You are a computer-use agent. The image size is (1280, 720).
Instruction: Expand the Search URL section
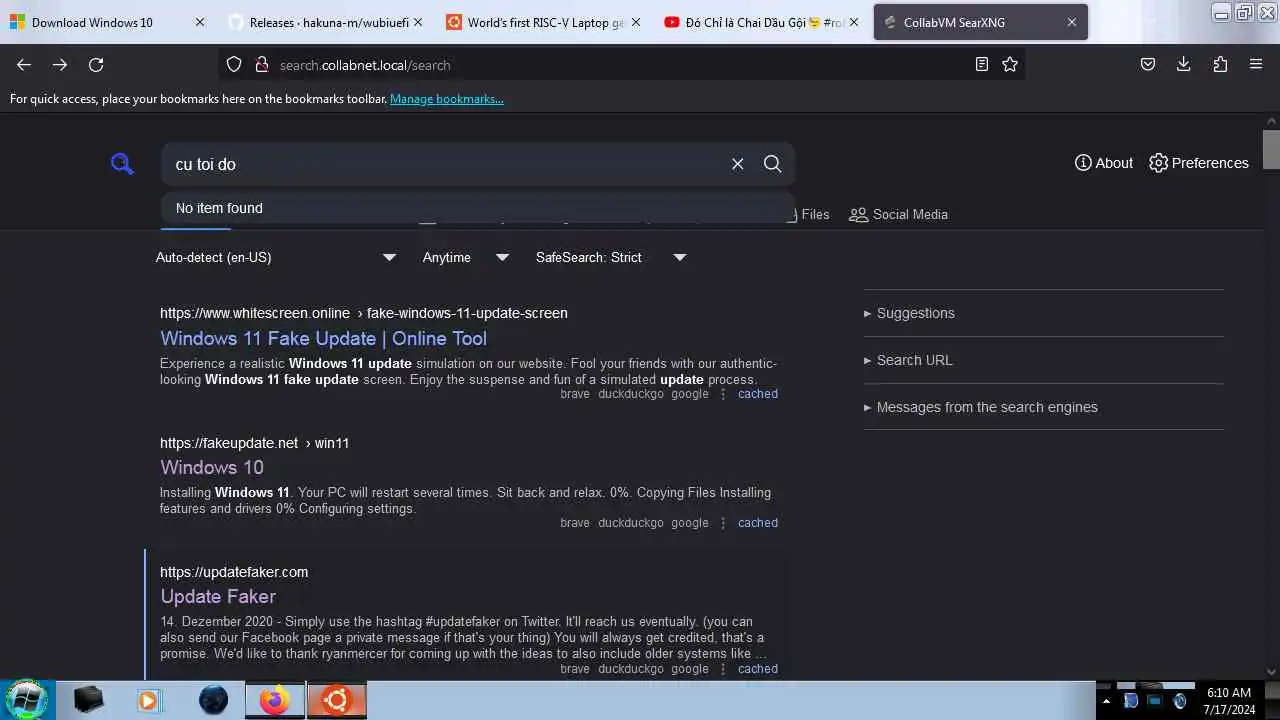point(908,360)
